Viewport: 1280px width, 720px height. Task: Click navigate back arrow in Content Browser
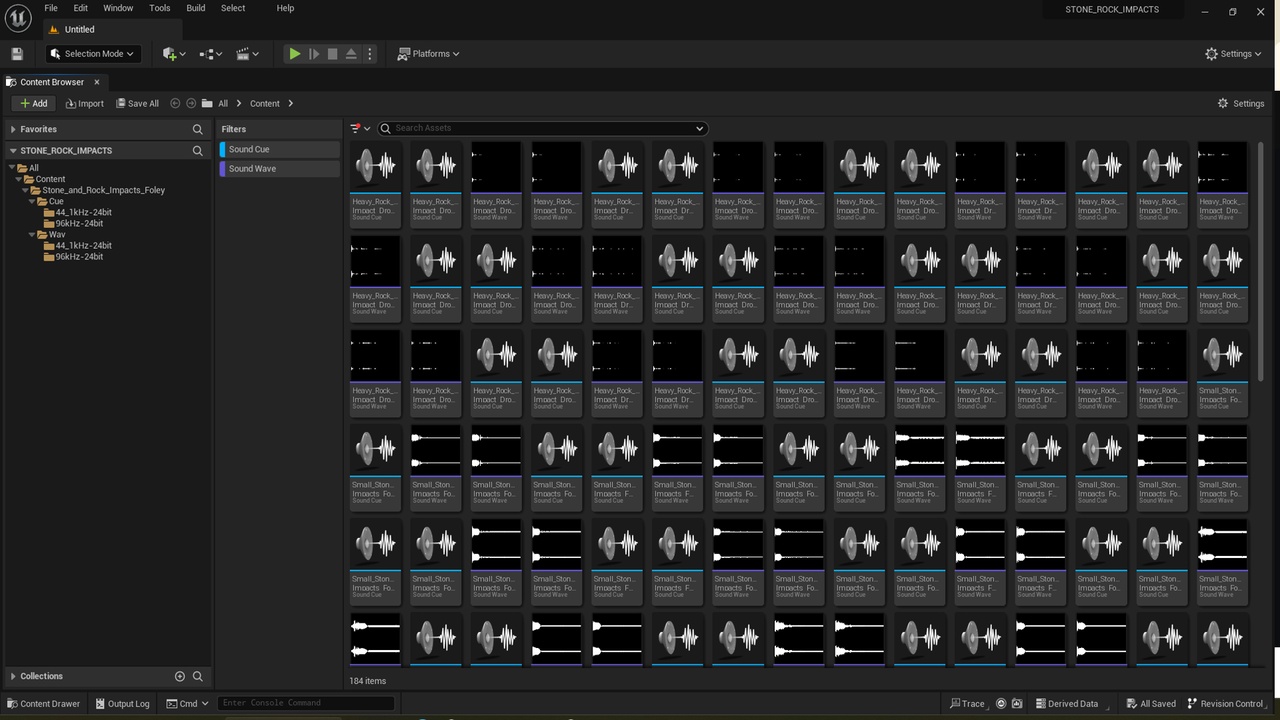[x=175, y=103]
